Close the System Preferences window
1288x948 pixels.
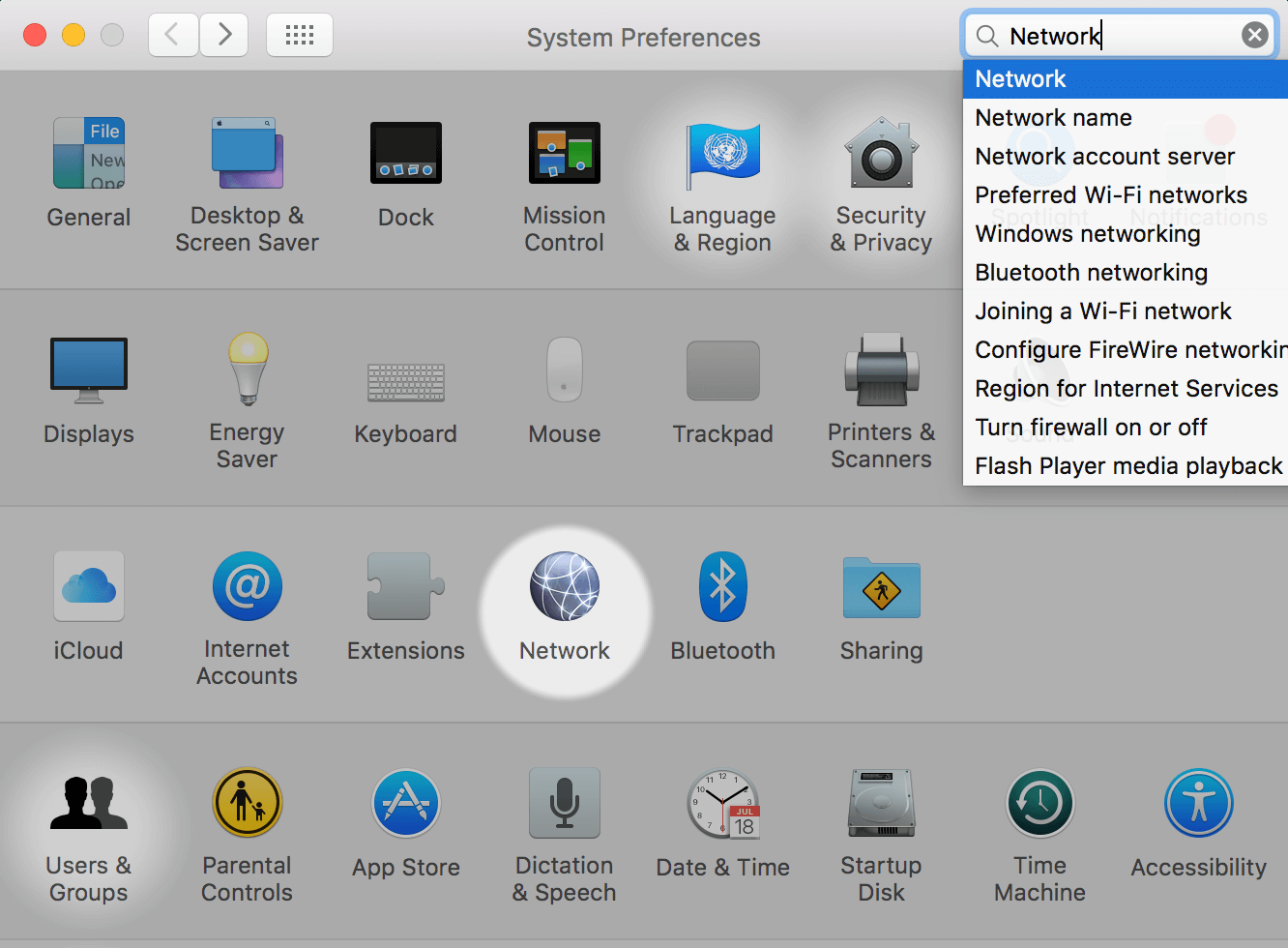[35, 36]
